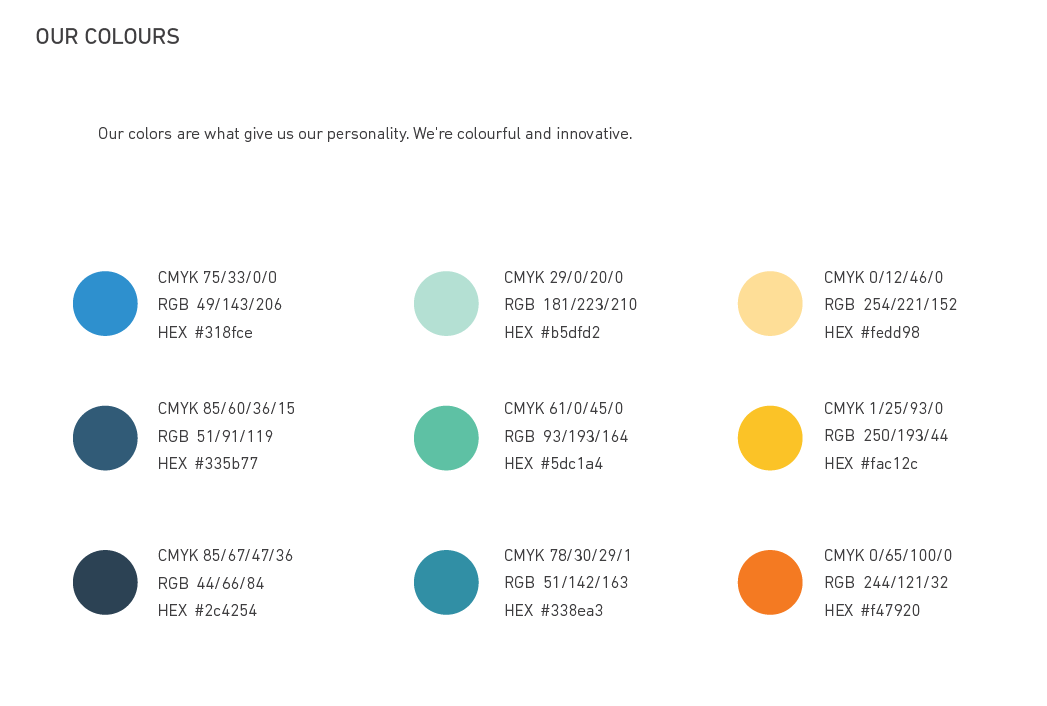Click the RGB 250/193/44 value
The width and height of the screenshot is (1047, 706).
(x=886, y=436)
